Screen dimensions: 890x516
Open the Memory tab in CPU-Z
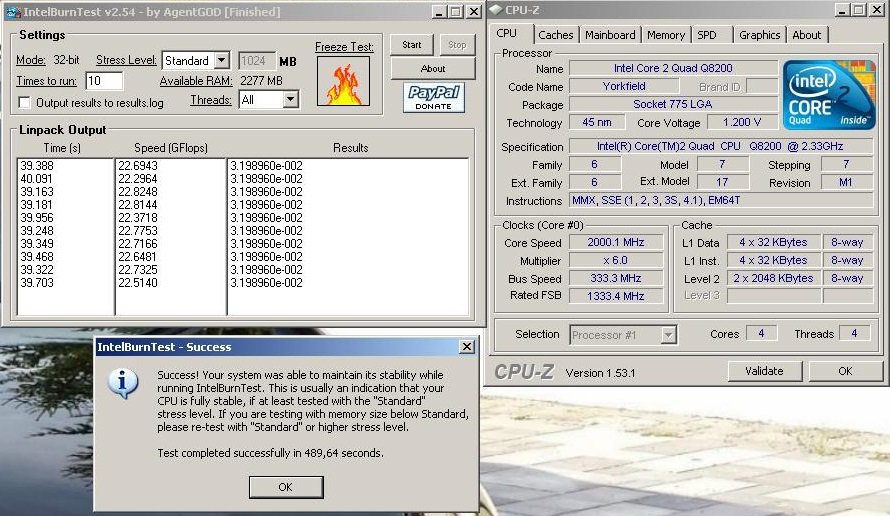pos(666,35)
